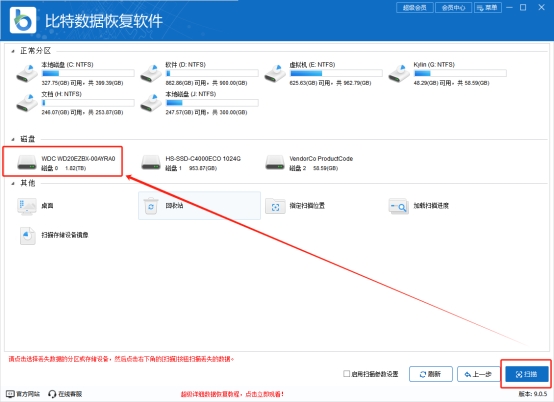The image size is (554, 402).
Task: Collapse the 正常分区 section
Action: [13, 51]
